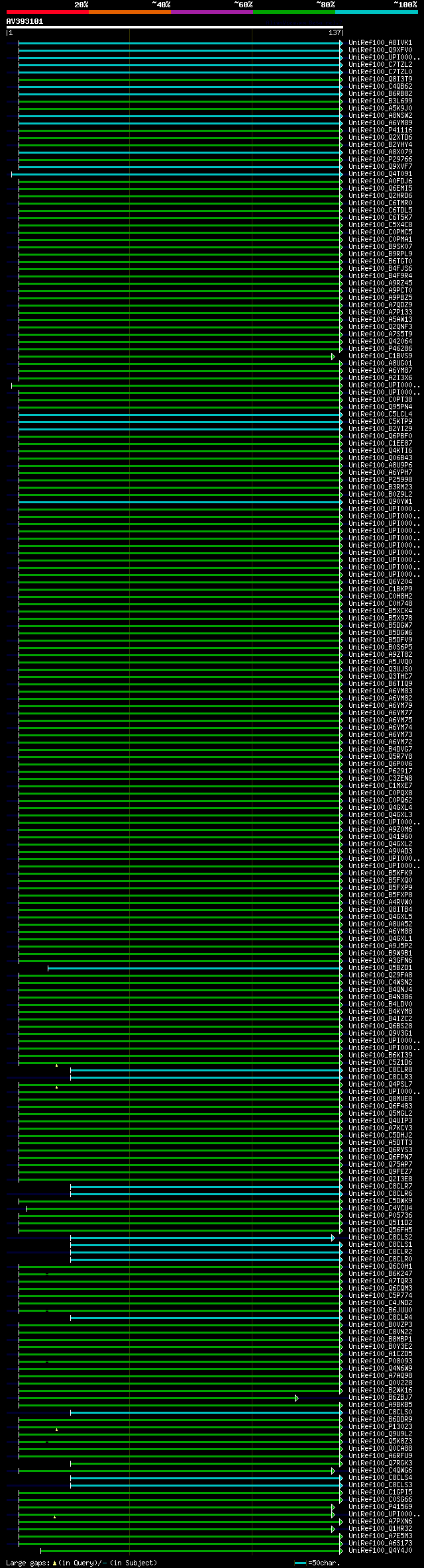Screen dimensions: 424x1568
Task: Click hit label UniRef100_P05736
Action: coord(380,1216)
